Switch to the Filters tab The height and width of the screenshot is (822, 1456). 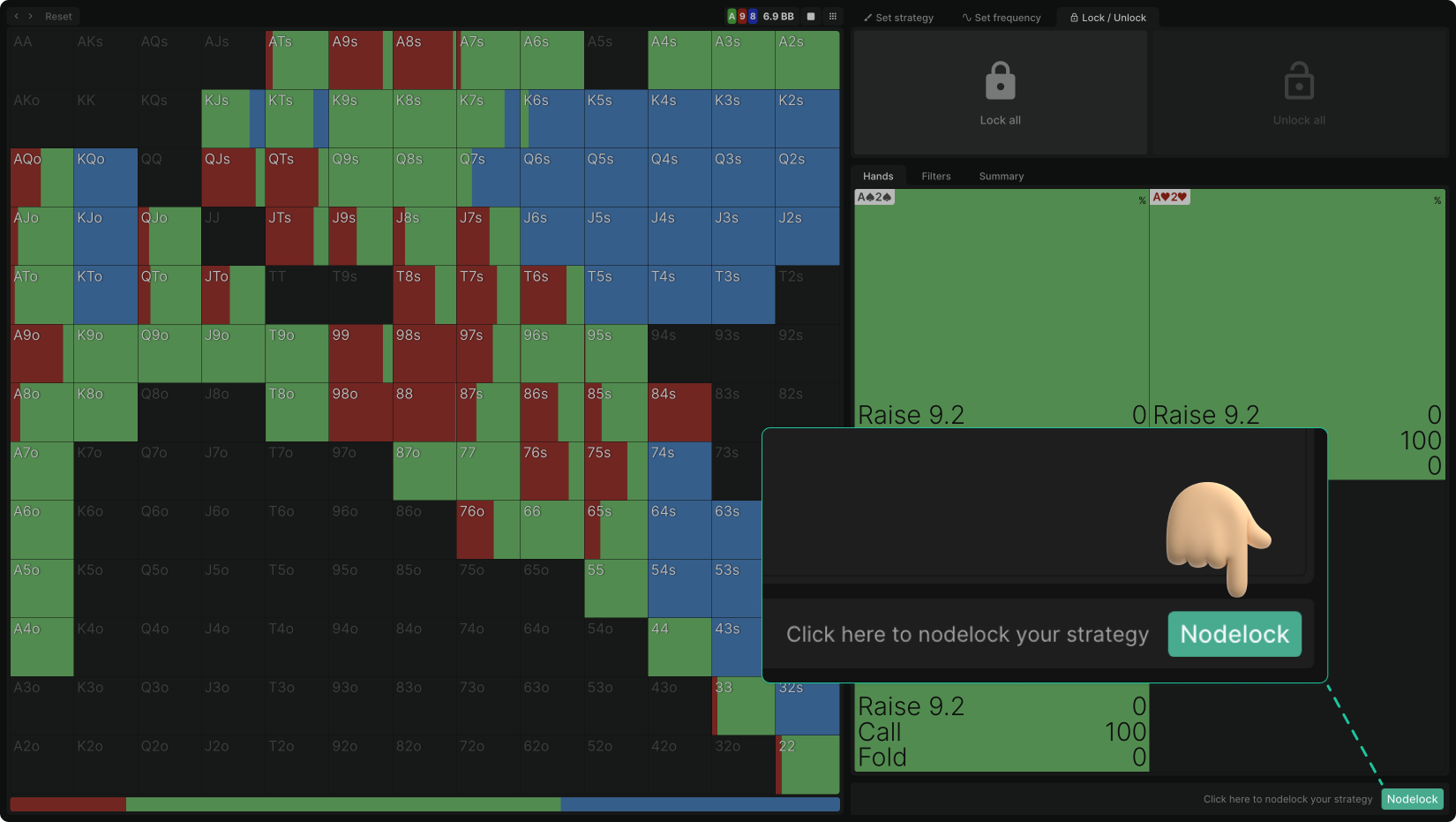coord(936,176)
